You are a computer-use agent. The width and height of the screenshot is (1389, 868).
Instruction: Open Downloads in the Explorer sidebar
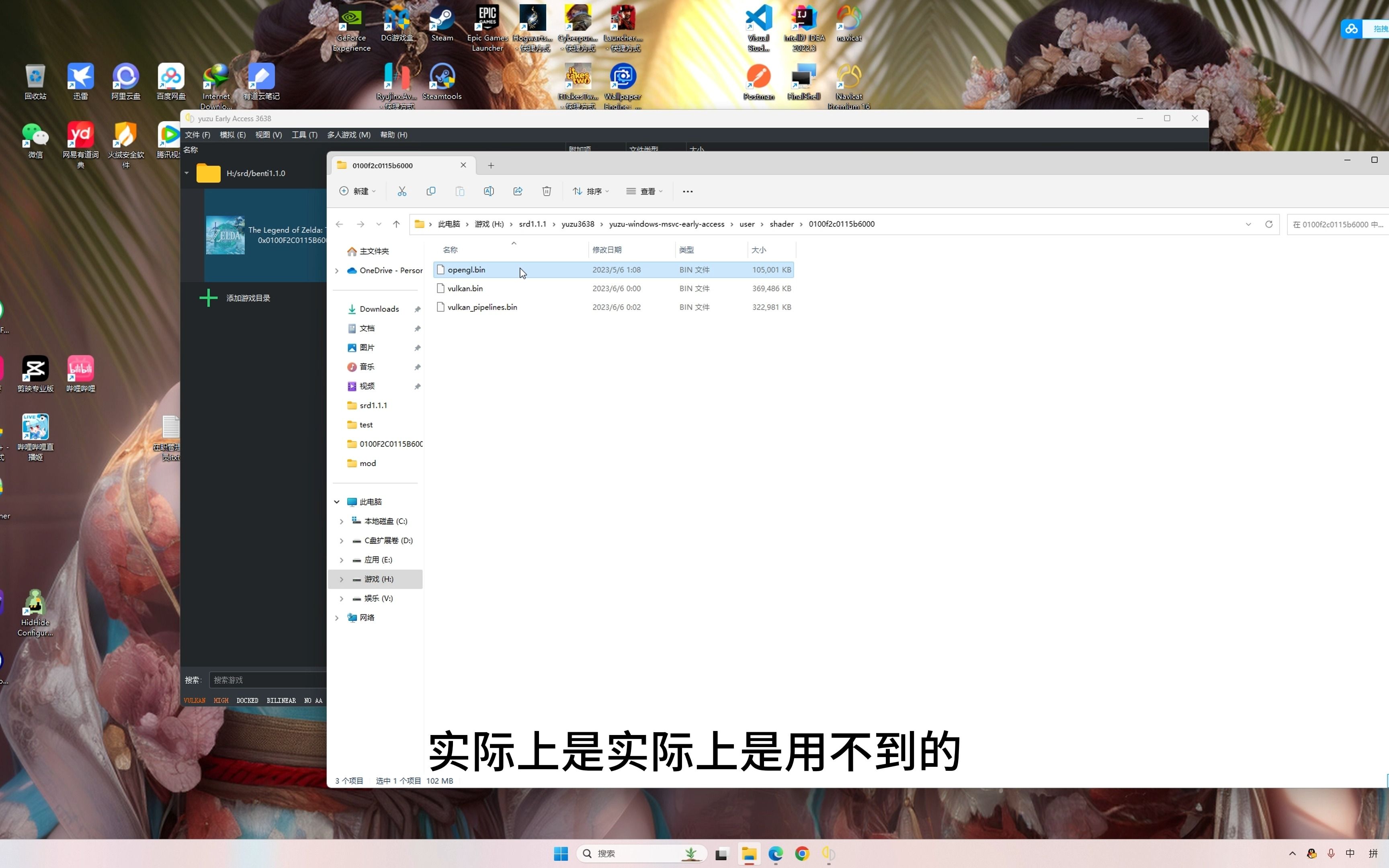click(x=379, y=309)
